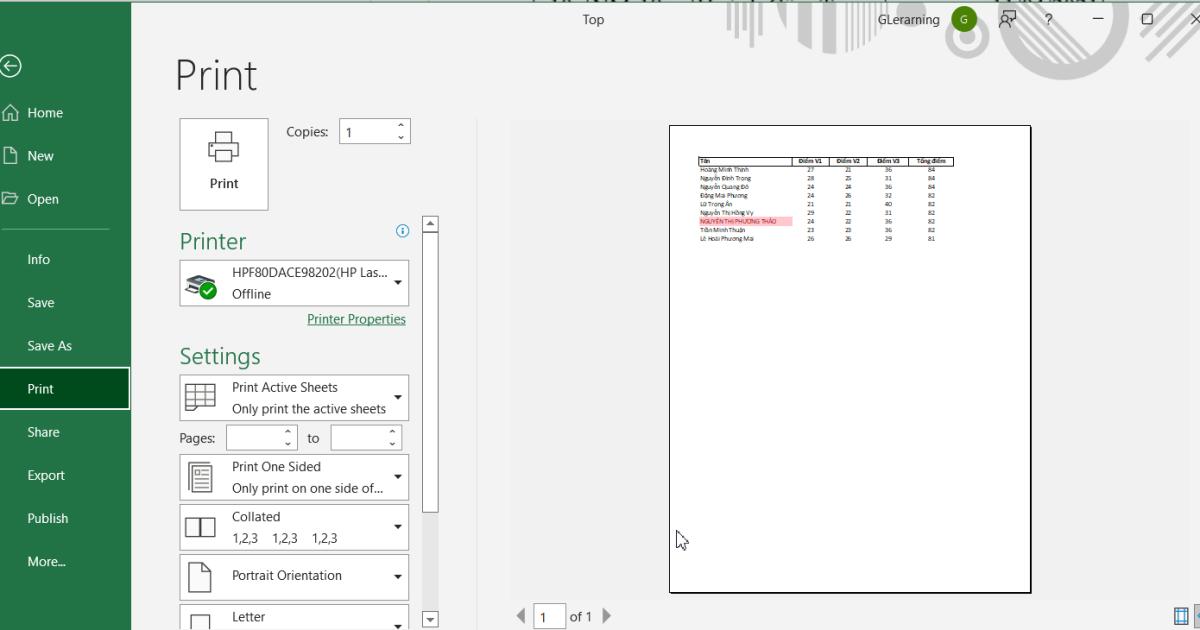Open the Publish page
The height and width of the screenshot is (630, 1200).
65,518
